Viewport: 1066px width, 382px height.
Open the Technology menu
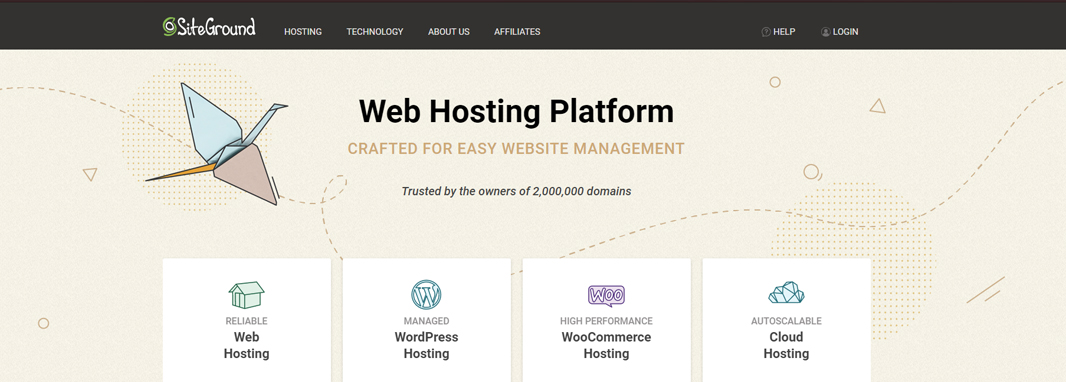[375, 31]
